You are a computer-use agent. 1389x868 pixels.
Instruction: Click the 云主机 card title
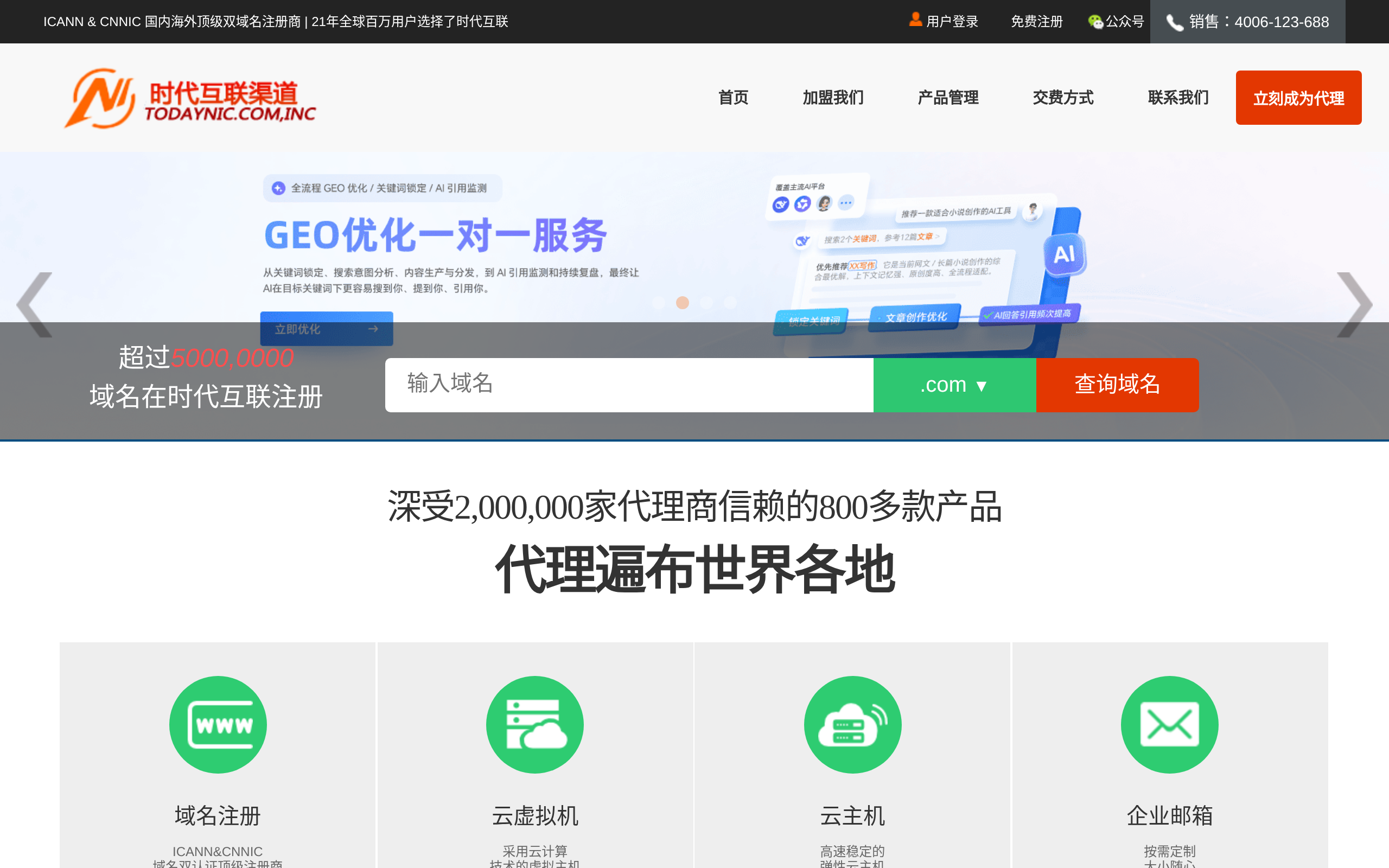[852, 815]
